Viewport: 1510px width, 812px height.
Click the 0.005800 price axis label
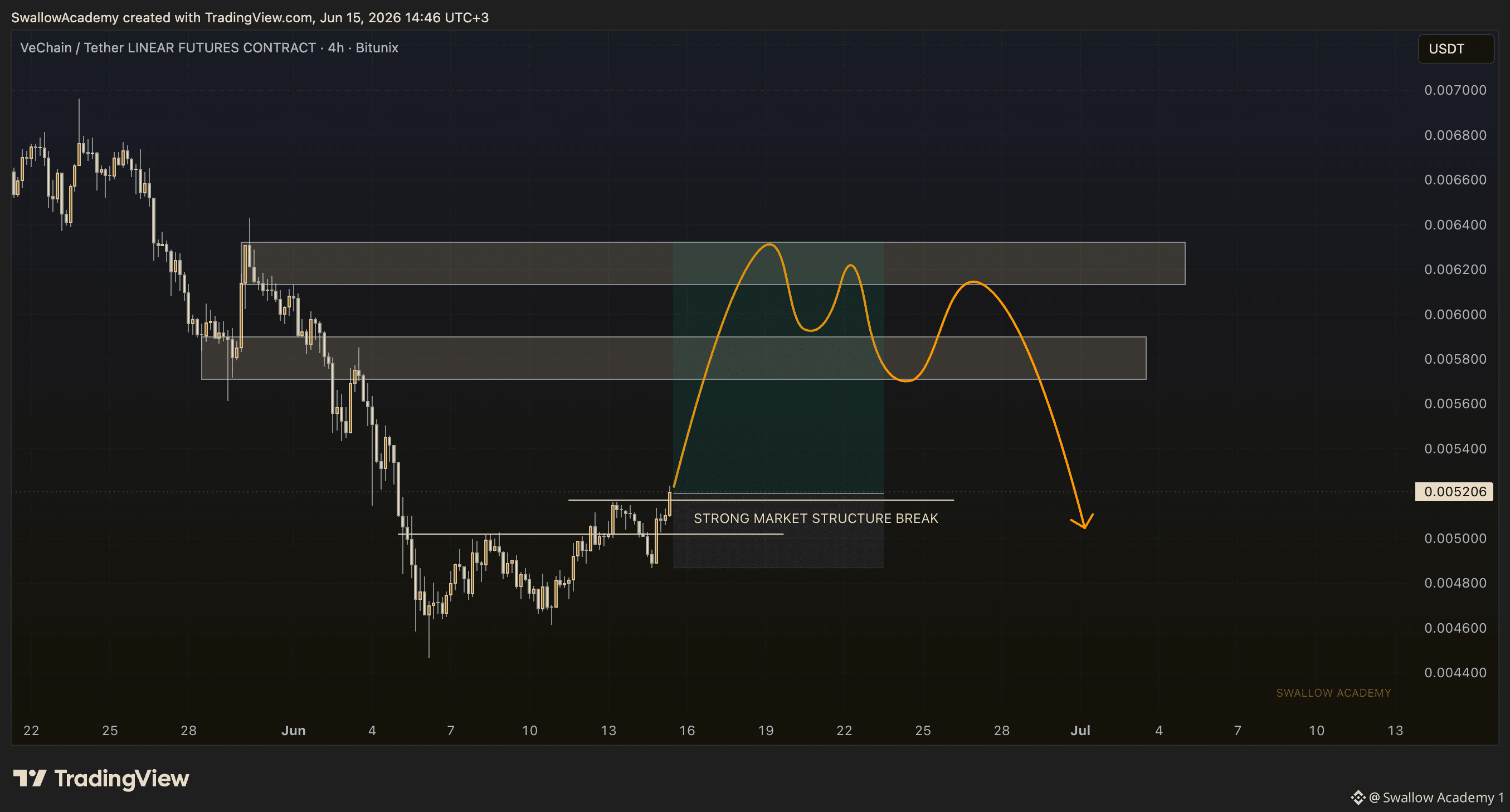coord(1455,359)
